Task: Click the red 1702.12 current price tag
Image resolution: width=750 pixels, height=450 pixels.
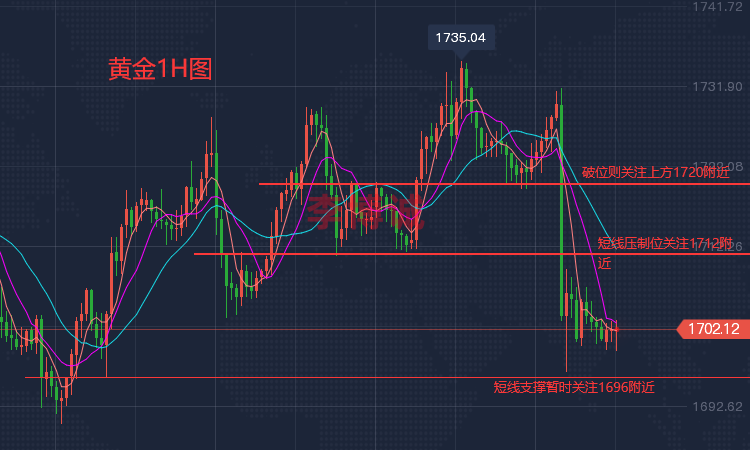Action: (x=713, y=328)
